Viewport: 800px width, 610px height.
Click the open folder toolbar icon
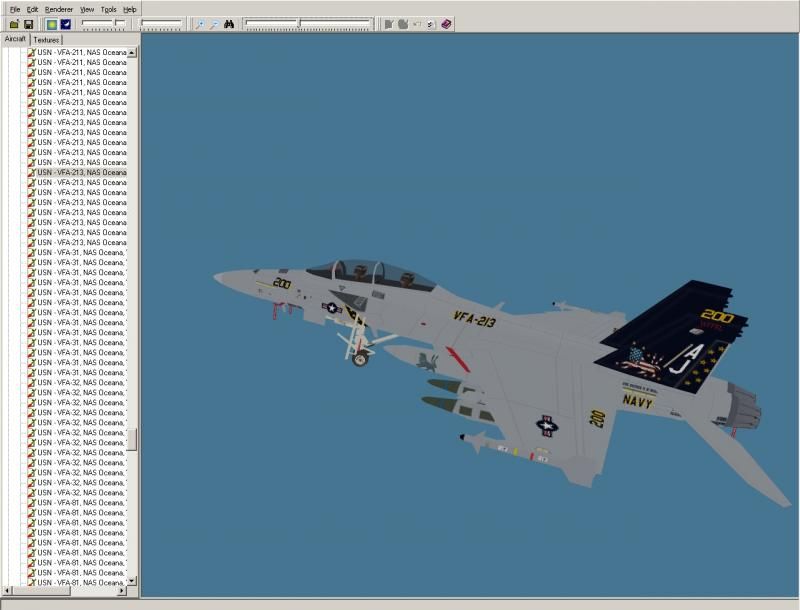(14, 24)
